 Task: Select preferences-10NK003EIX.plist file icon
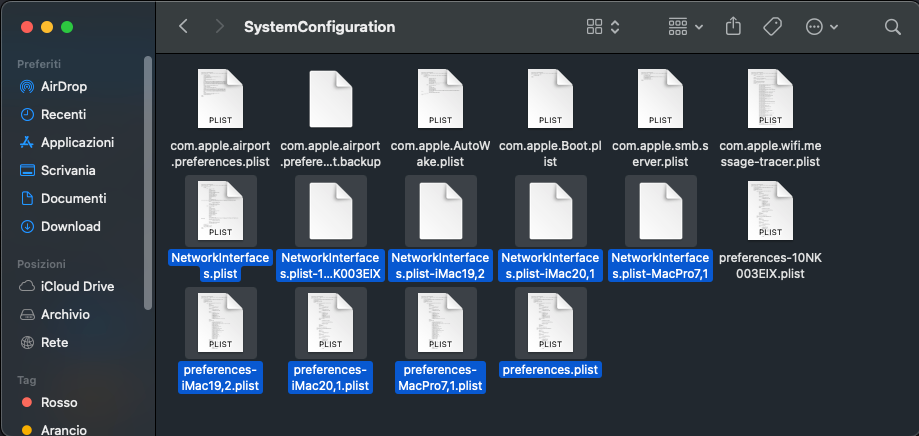tap(770, 210)
